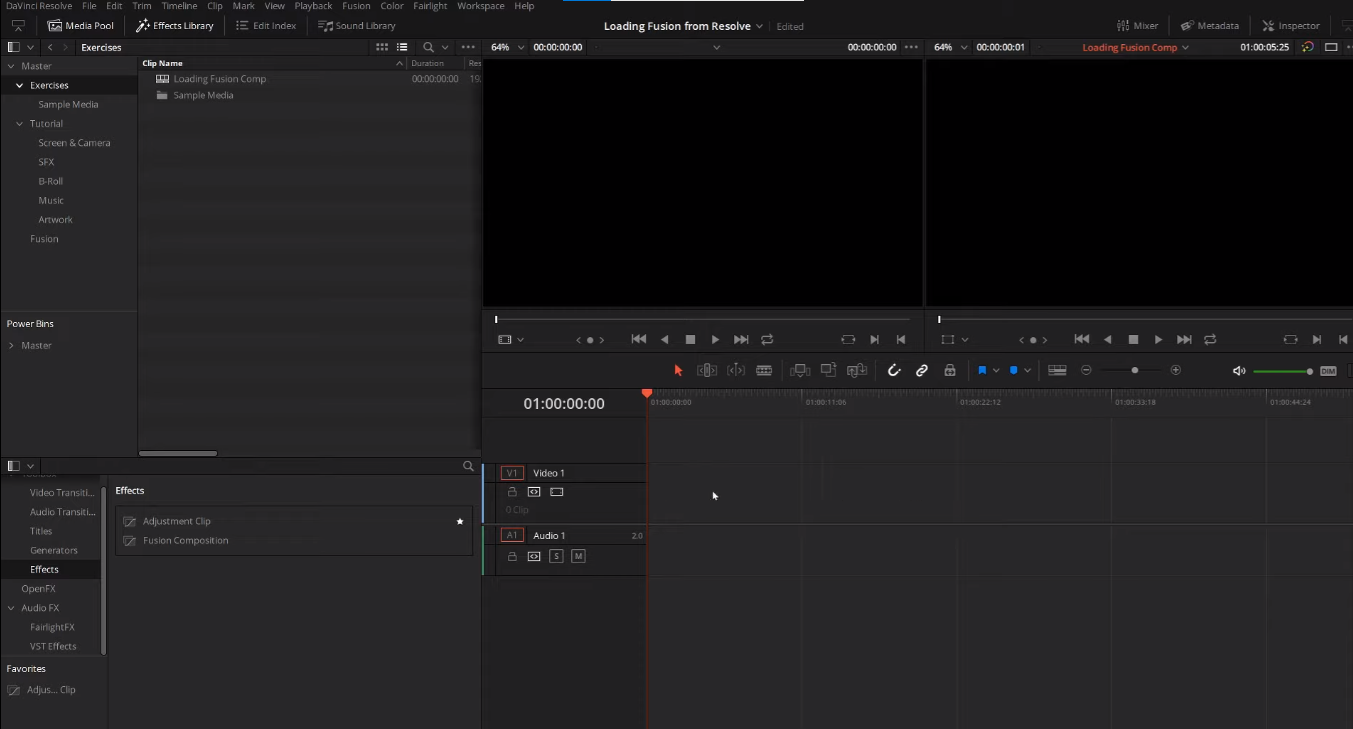Lock the Video 1 track
Image resolution: width=1353 pixels, height=729 pixels.
pyautogui.click(x=512, y=491)
